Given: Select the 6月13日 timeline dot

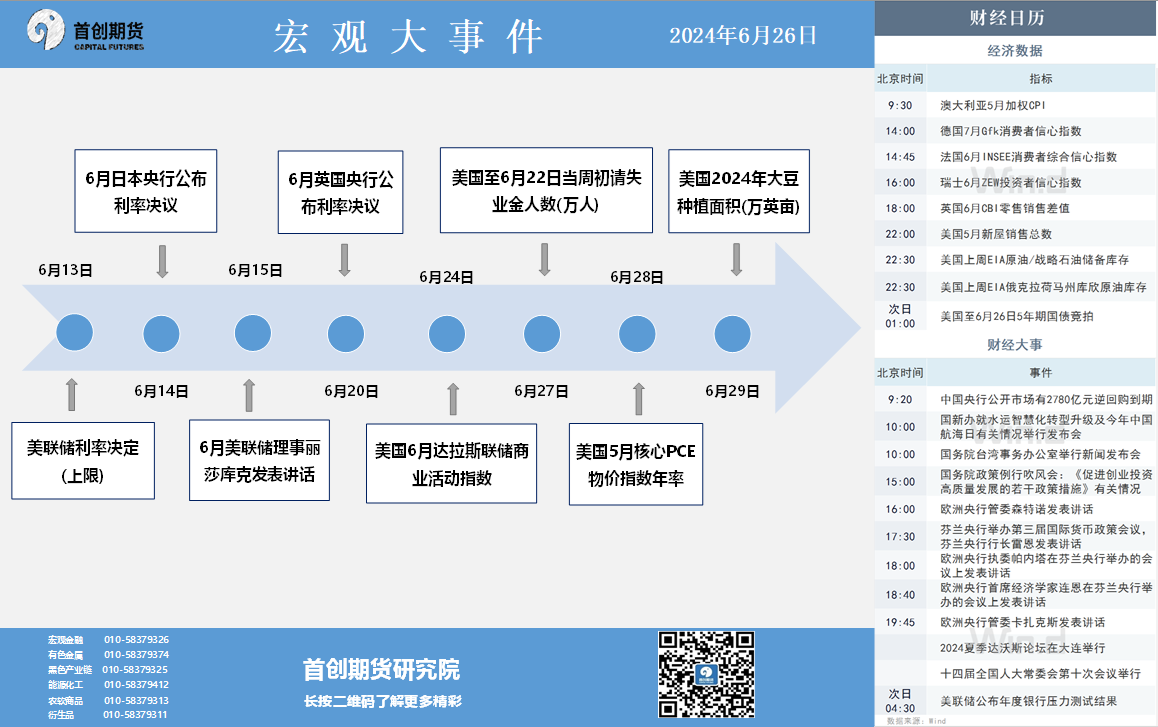Looking at the screenshot, I should pos(75,332).
